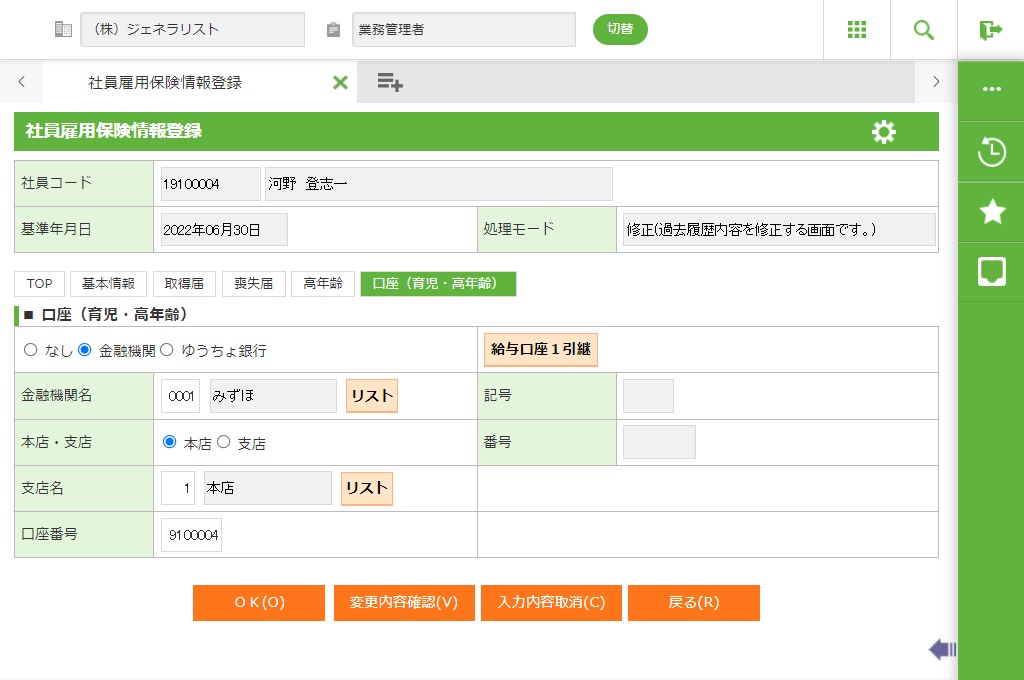Select the ゆうちょ銀行 radio option
This screenshot has width=1024, height=680.
coord(167,350)
